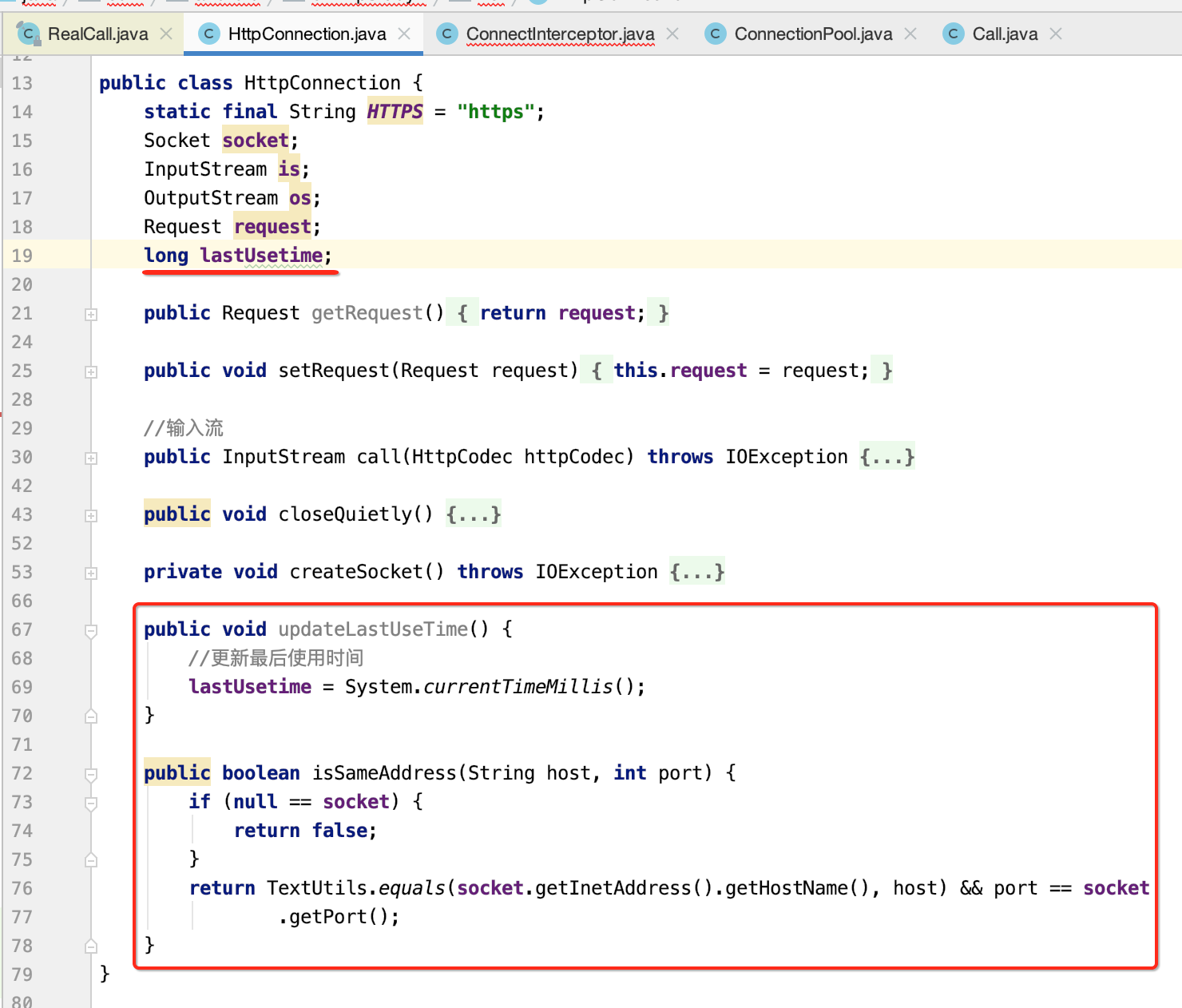Collapse the updateLastUseTime() method at line 67

tap(91, 631)
